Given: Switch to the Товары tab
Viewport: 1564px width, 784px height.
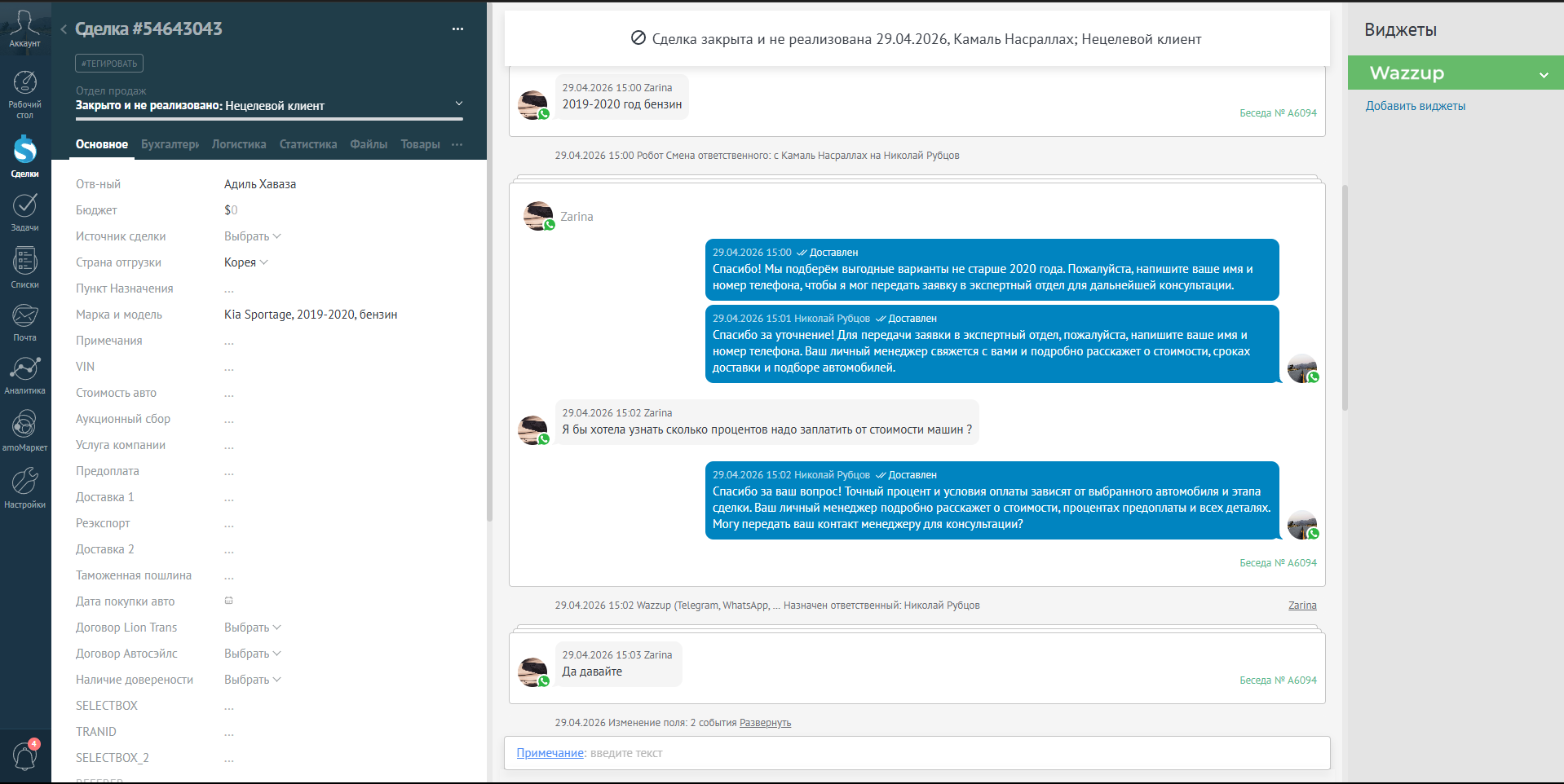Looking at the screenshot, I should [x=421, y=144].
